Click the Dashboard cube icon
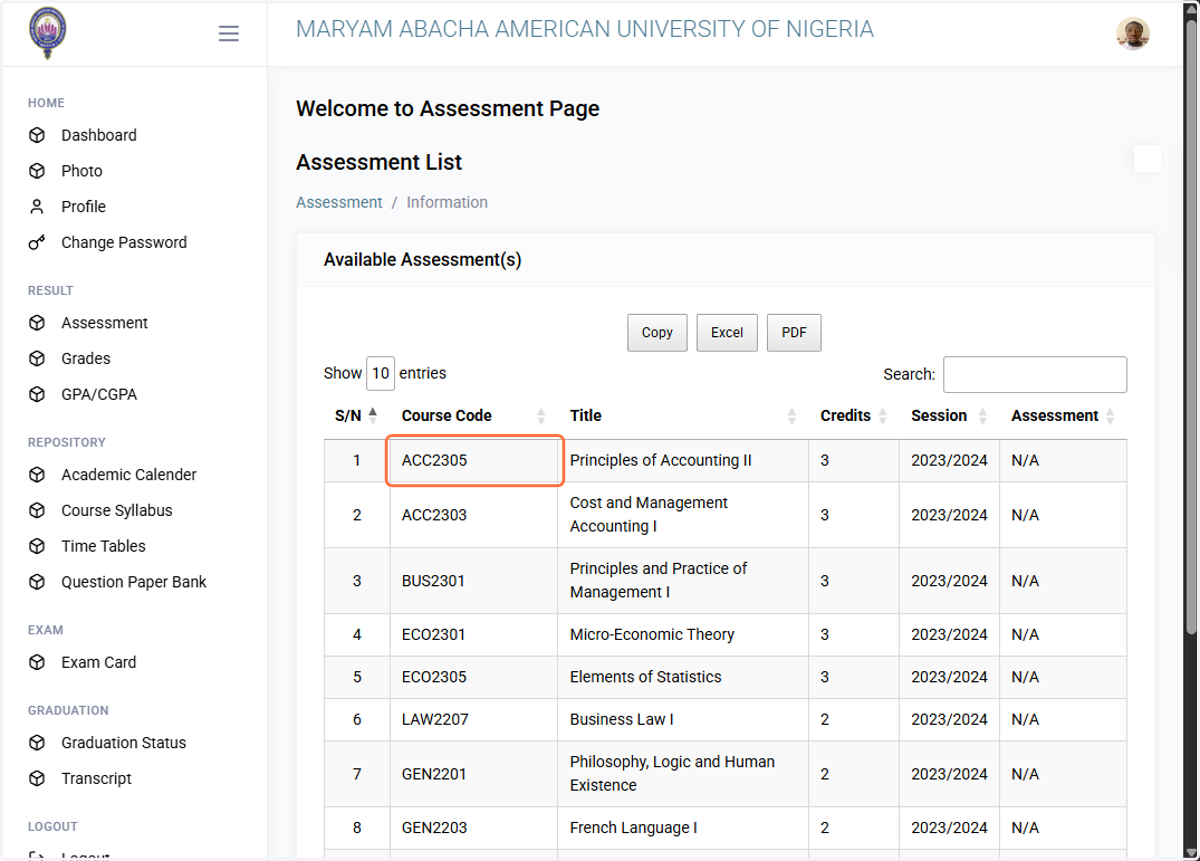1200x861 pixels. tap(37, 135)
